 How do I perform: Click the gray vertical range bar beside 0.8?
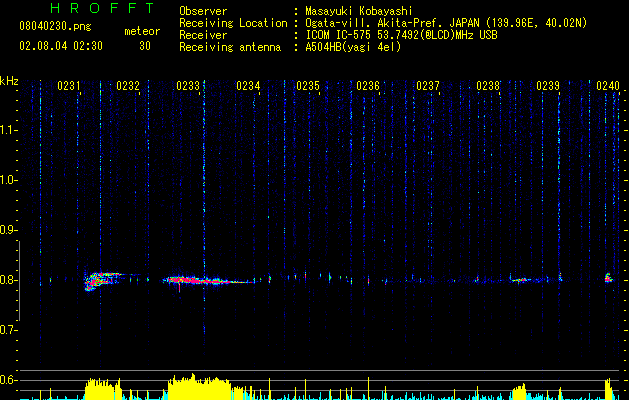(19, 280)
